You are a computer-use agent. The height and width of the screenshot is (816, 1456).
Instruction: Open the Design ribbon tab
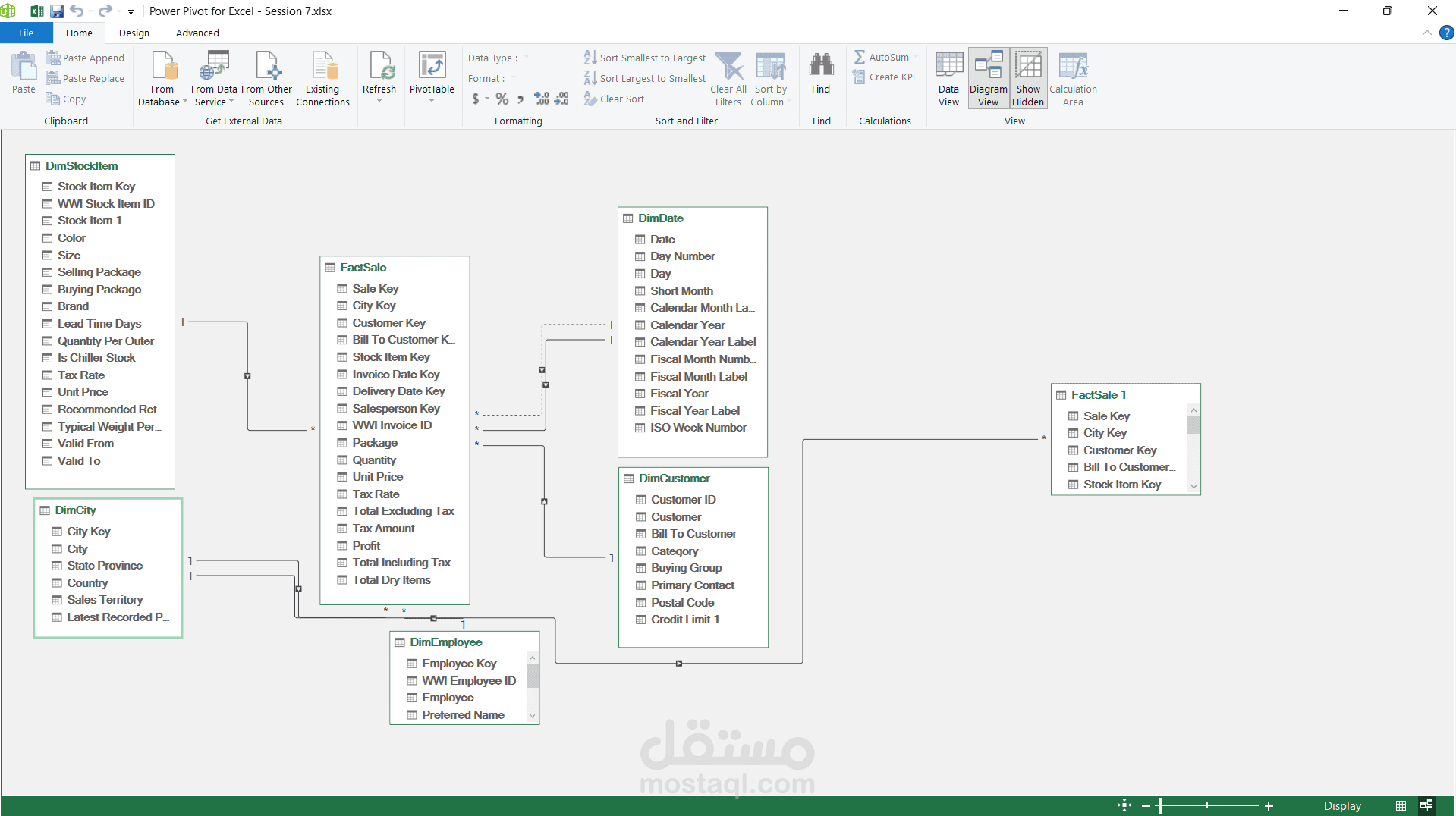134,33
